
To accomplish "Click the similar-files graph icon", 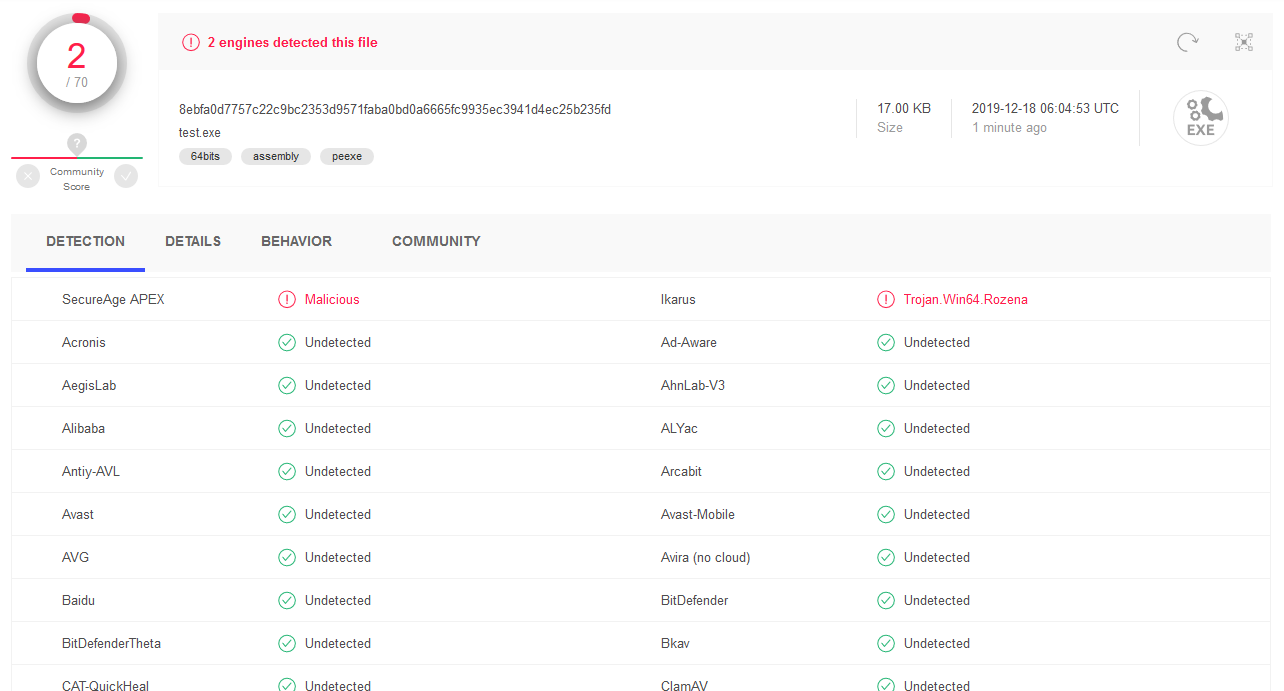I will [1244, 42].
